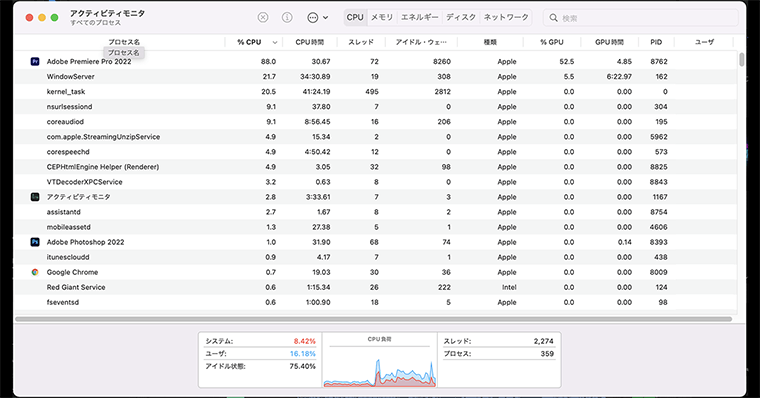Select the Adobe Premiere Pro 2022 process

(x=376, y=62)
